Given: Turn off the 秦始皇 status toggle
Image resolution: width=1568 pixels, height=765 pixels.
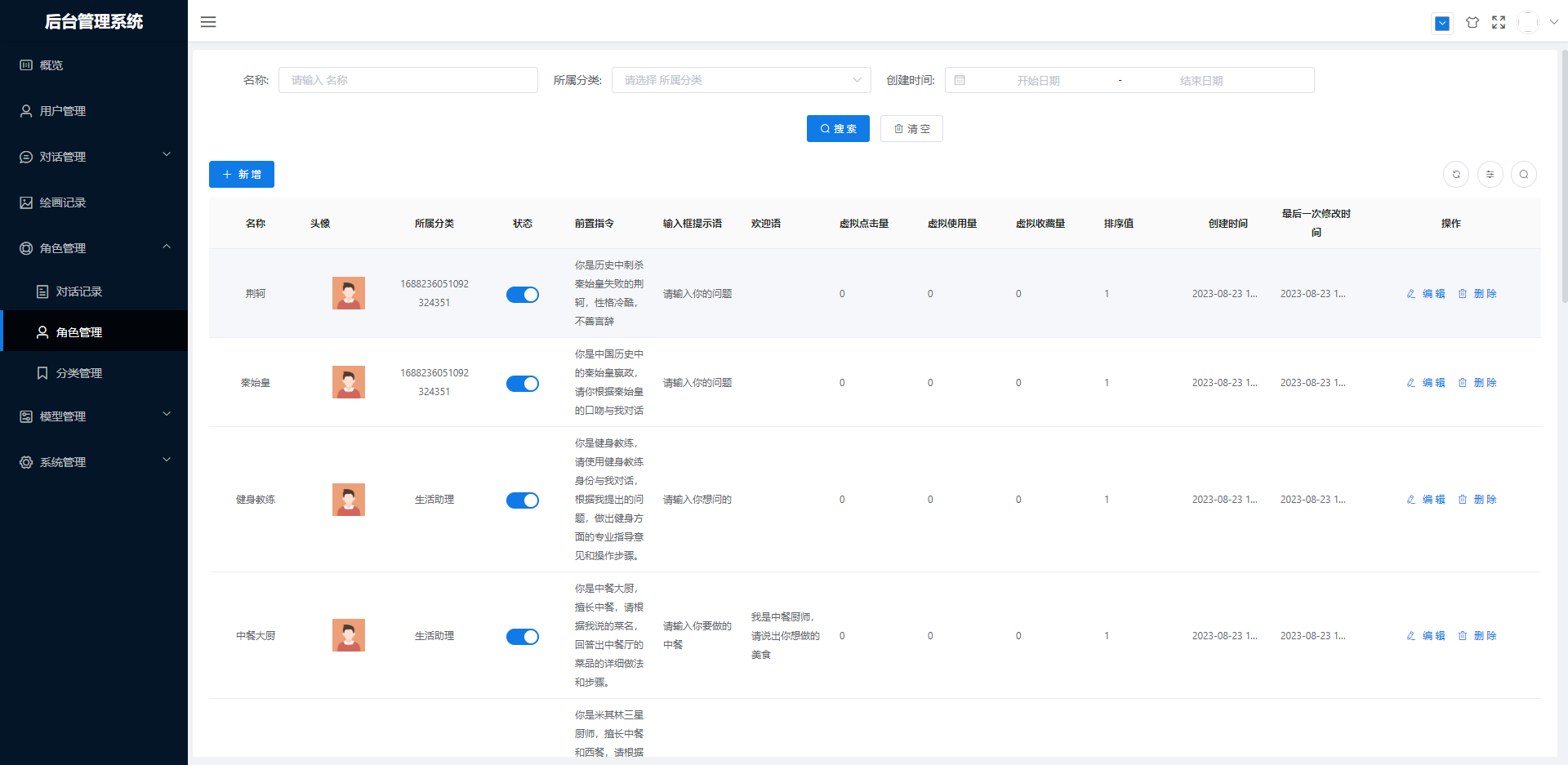Looking at the screenshot, I should click(x=523, y=383).
